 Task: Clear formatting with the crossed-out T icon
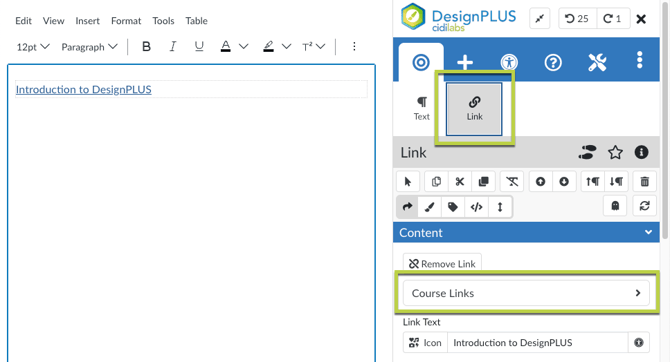pos(512,182)
